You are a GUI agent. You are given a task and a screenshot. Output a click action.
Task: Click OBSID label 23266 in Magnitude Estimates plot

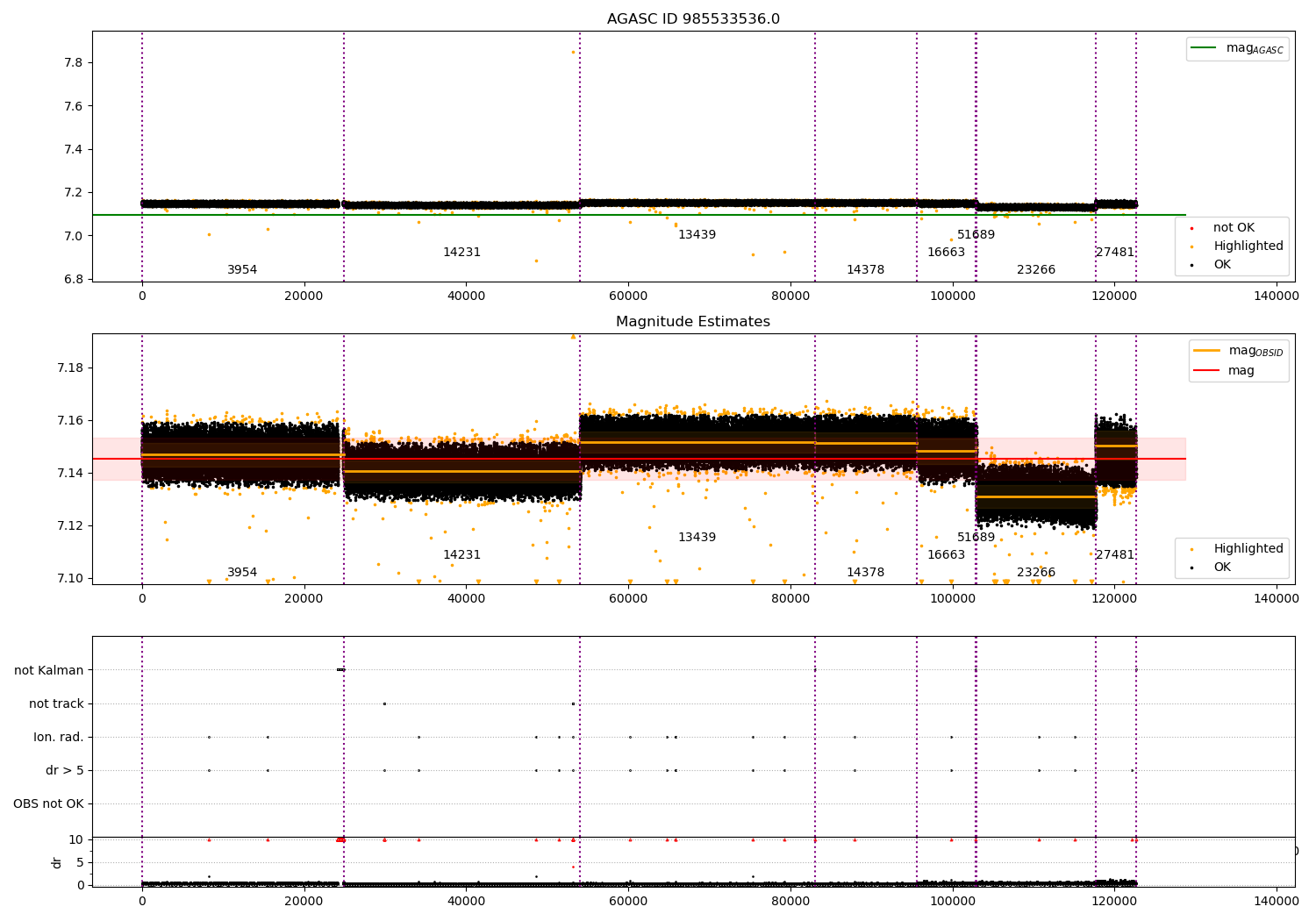[1036, 573]
